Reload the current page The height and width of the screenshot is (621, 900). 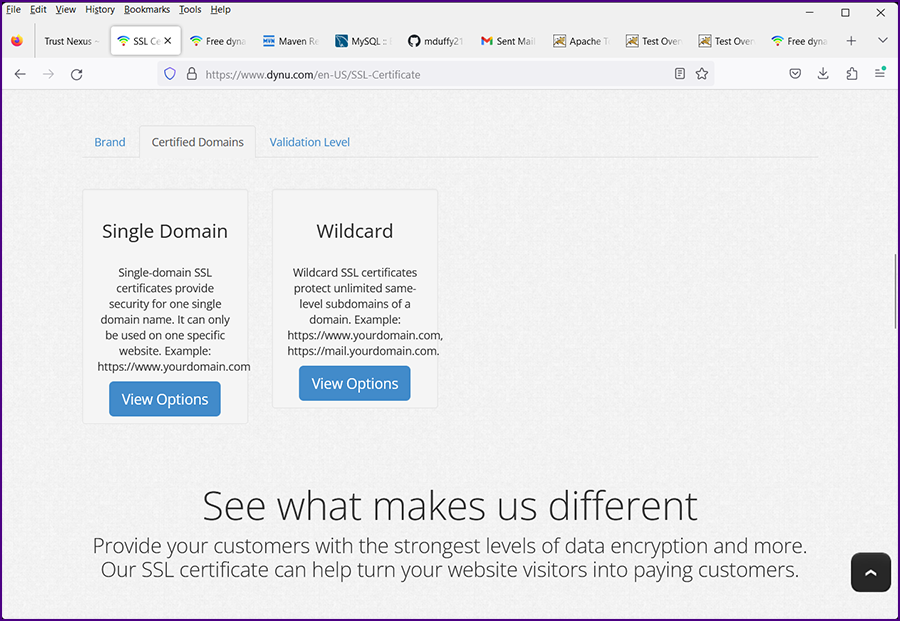(76, 74)
